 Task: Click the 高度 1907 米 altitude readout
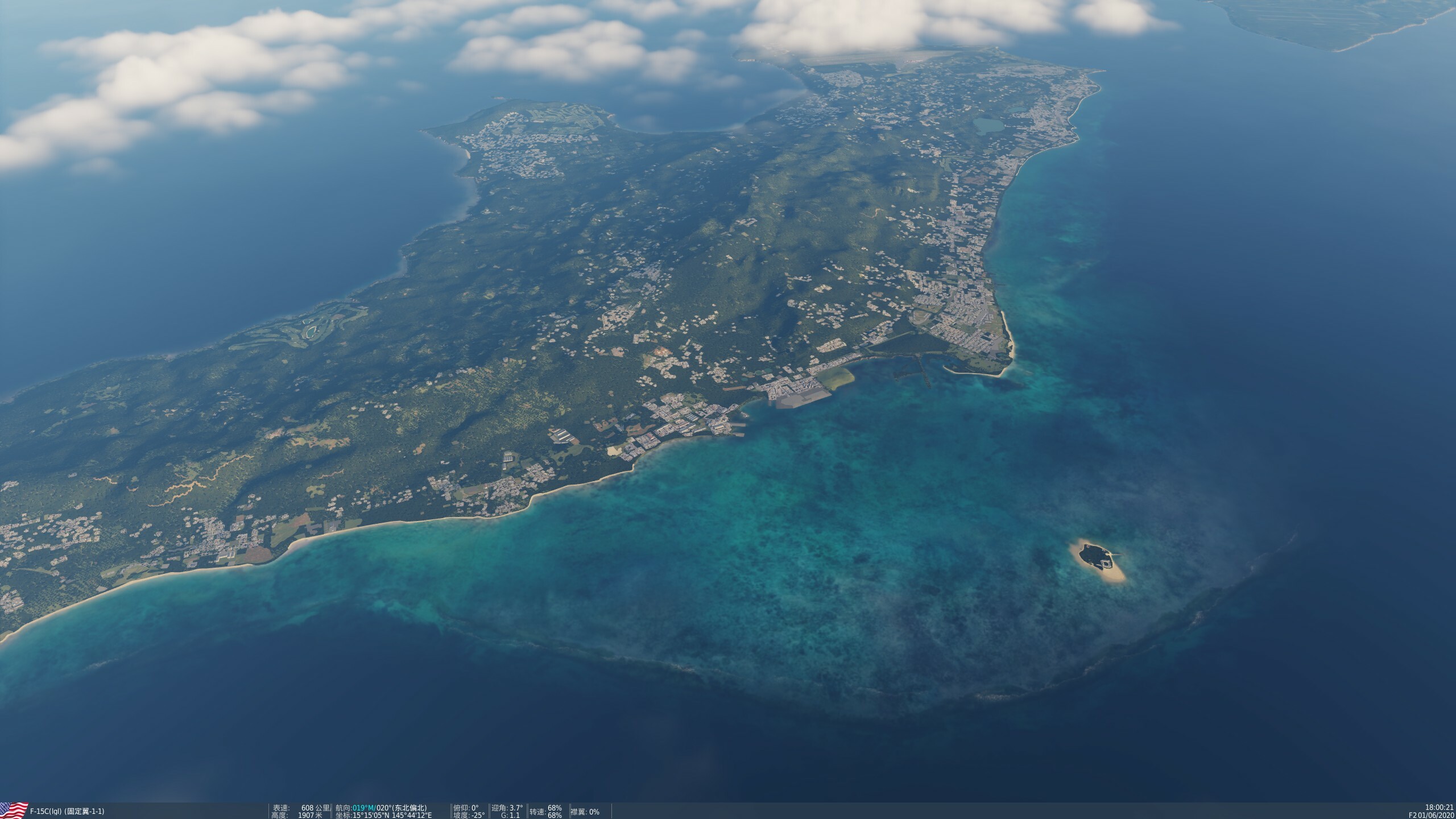[x=297, y=816]
